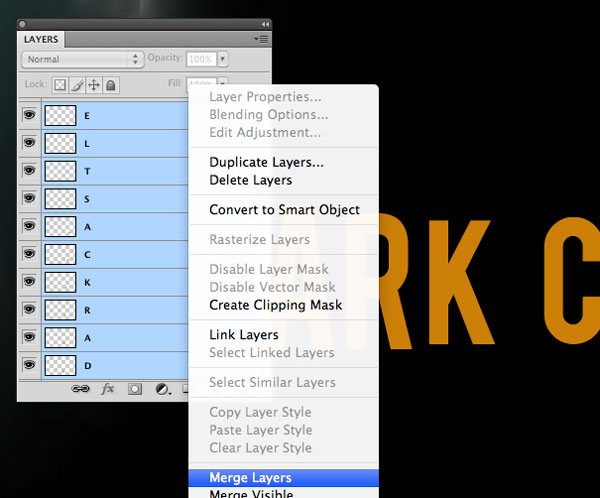The image size is (600, 498).
Task: Open the Layers panel options menu
Action: point(262,39)
